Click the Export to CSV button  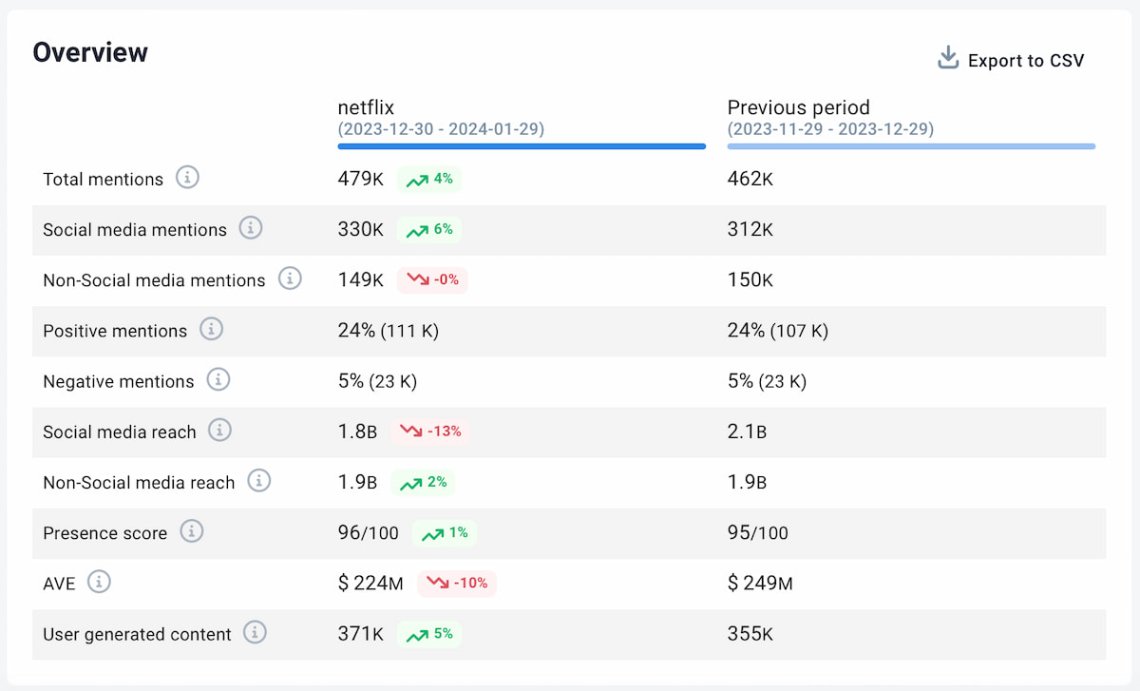point(1011,60)
